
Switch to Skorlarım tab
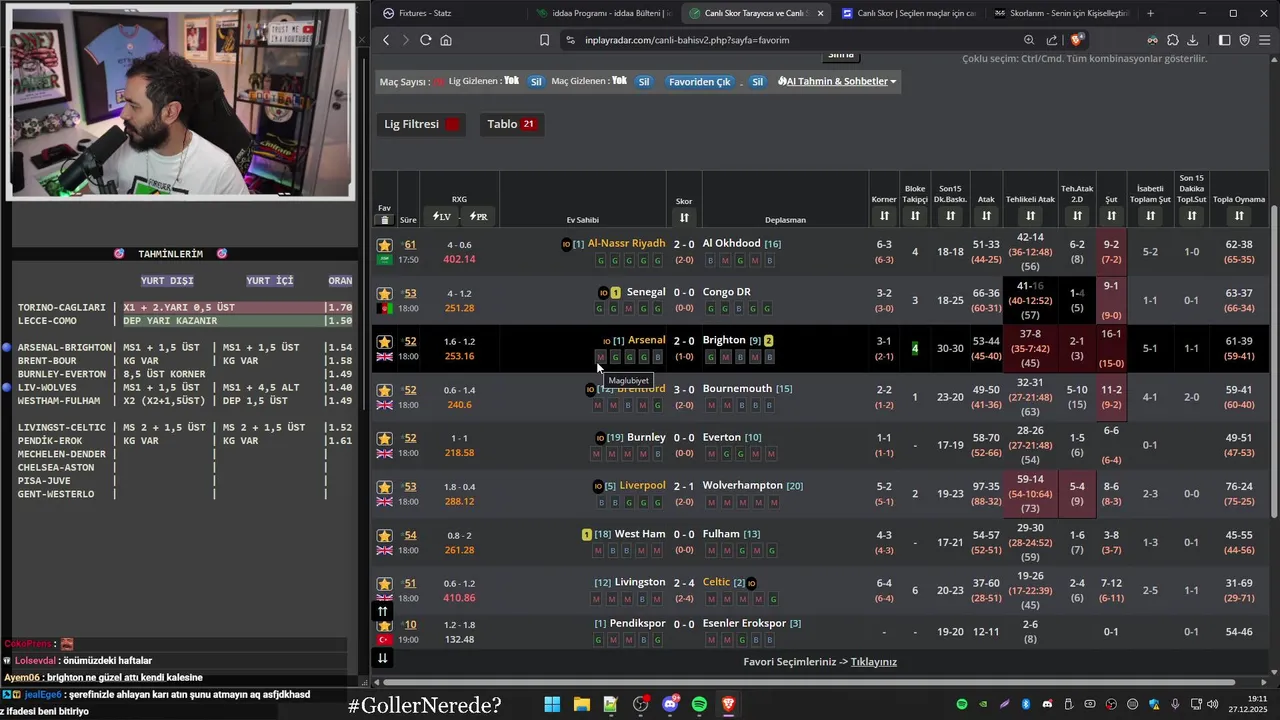(x=1060, y=13)
